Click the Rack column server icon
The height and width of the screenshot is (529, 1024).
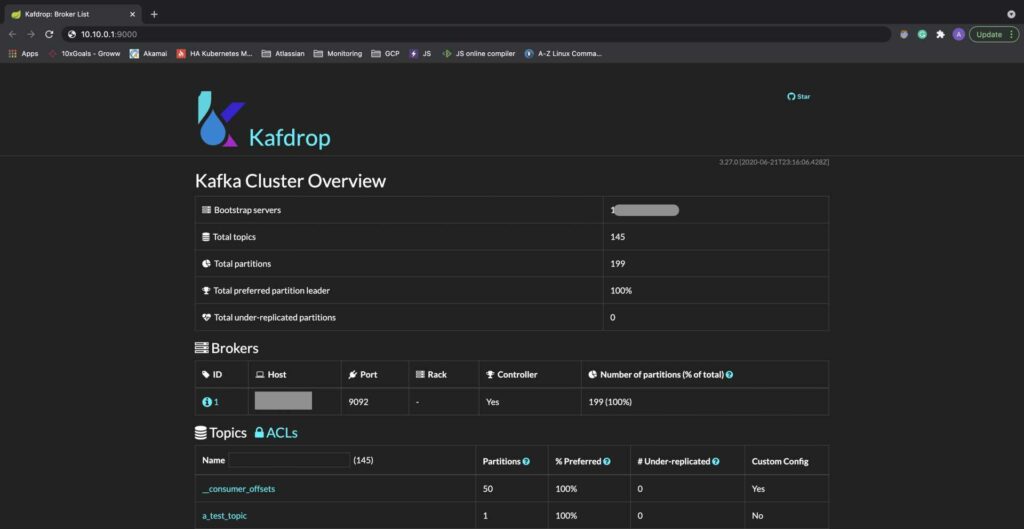tap(420, 375)
